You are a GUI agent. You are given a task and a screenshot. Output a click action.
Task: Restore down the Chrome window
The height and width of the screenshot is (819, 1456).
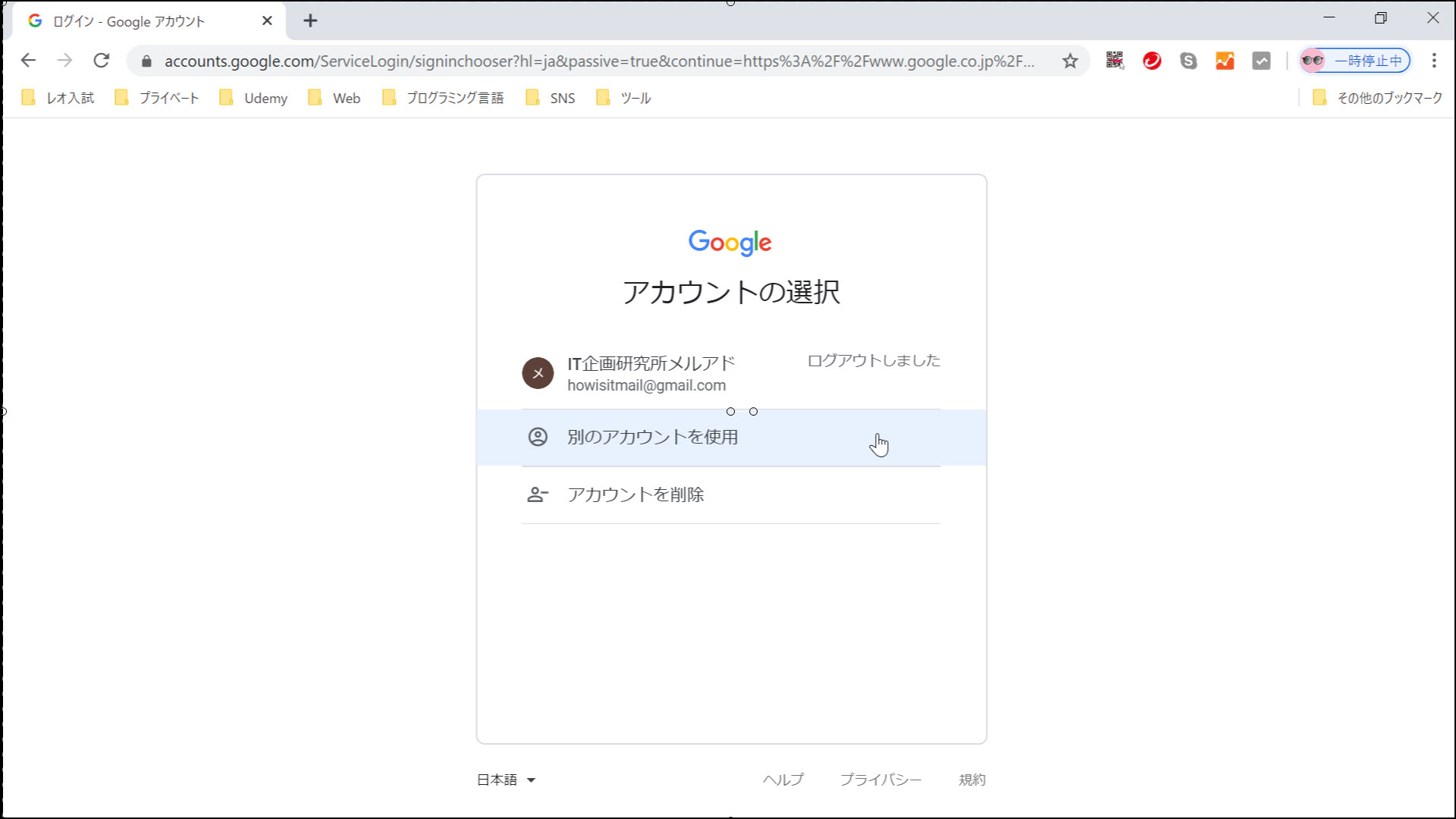click(1381, 17)
